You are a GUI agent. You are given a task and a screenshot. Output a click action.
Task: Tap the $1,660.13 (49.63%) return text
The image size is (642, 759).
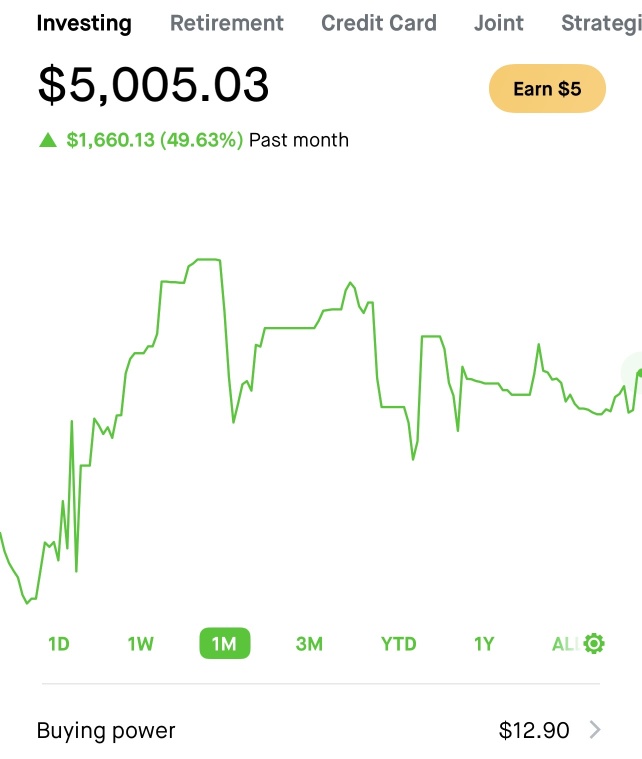point(154,140)
